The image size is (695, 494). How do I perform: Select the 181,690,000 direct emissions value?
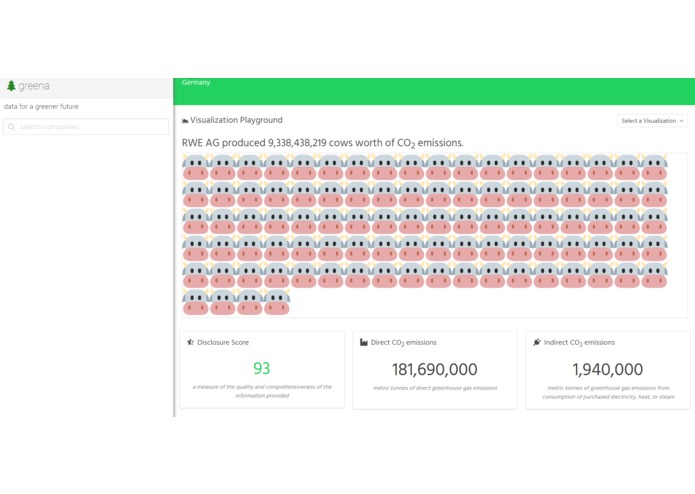(x=434, y=369)
